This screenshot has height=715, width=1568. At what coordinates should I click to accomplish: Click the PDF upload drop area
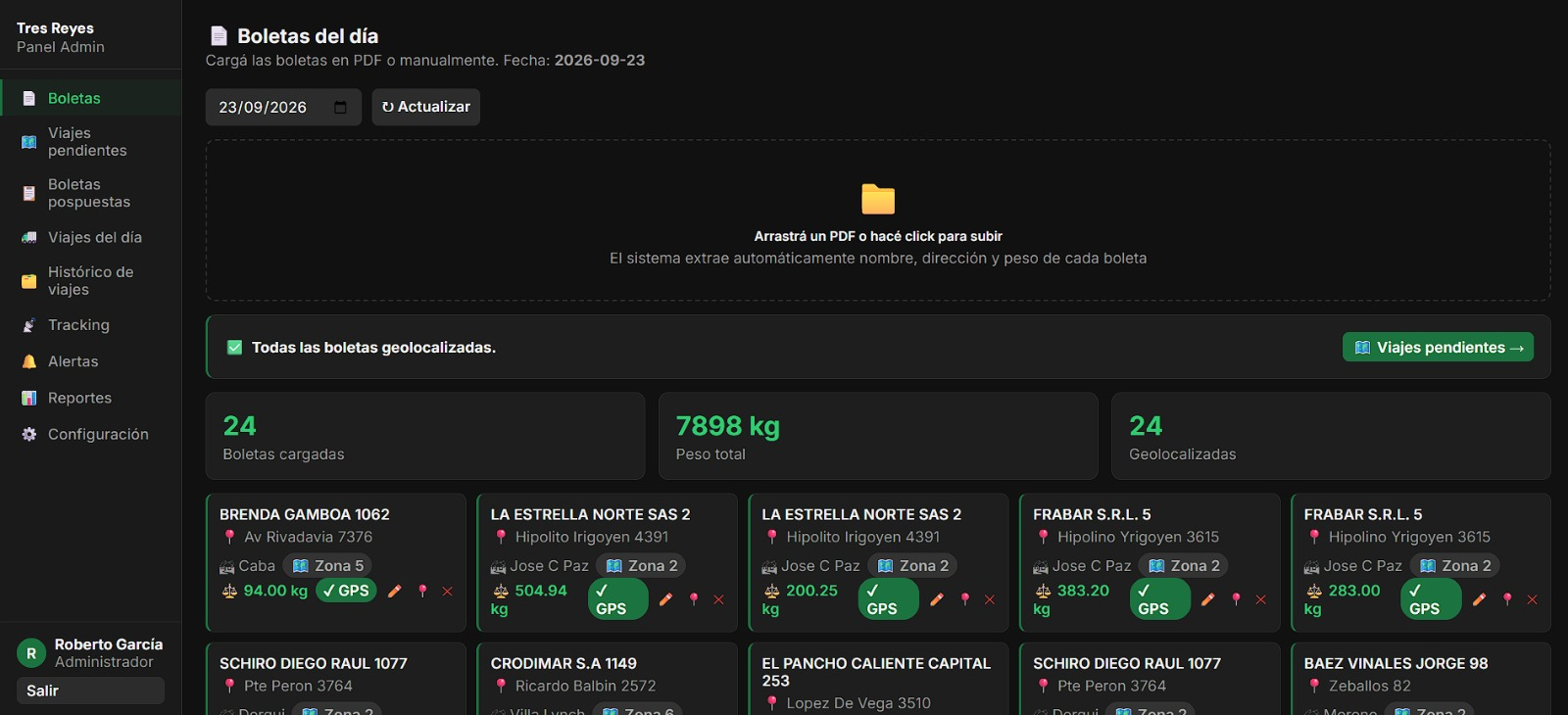[x=878, y=220]
